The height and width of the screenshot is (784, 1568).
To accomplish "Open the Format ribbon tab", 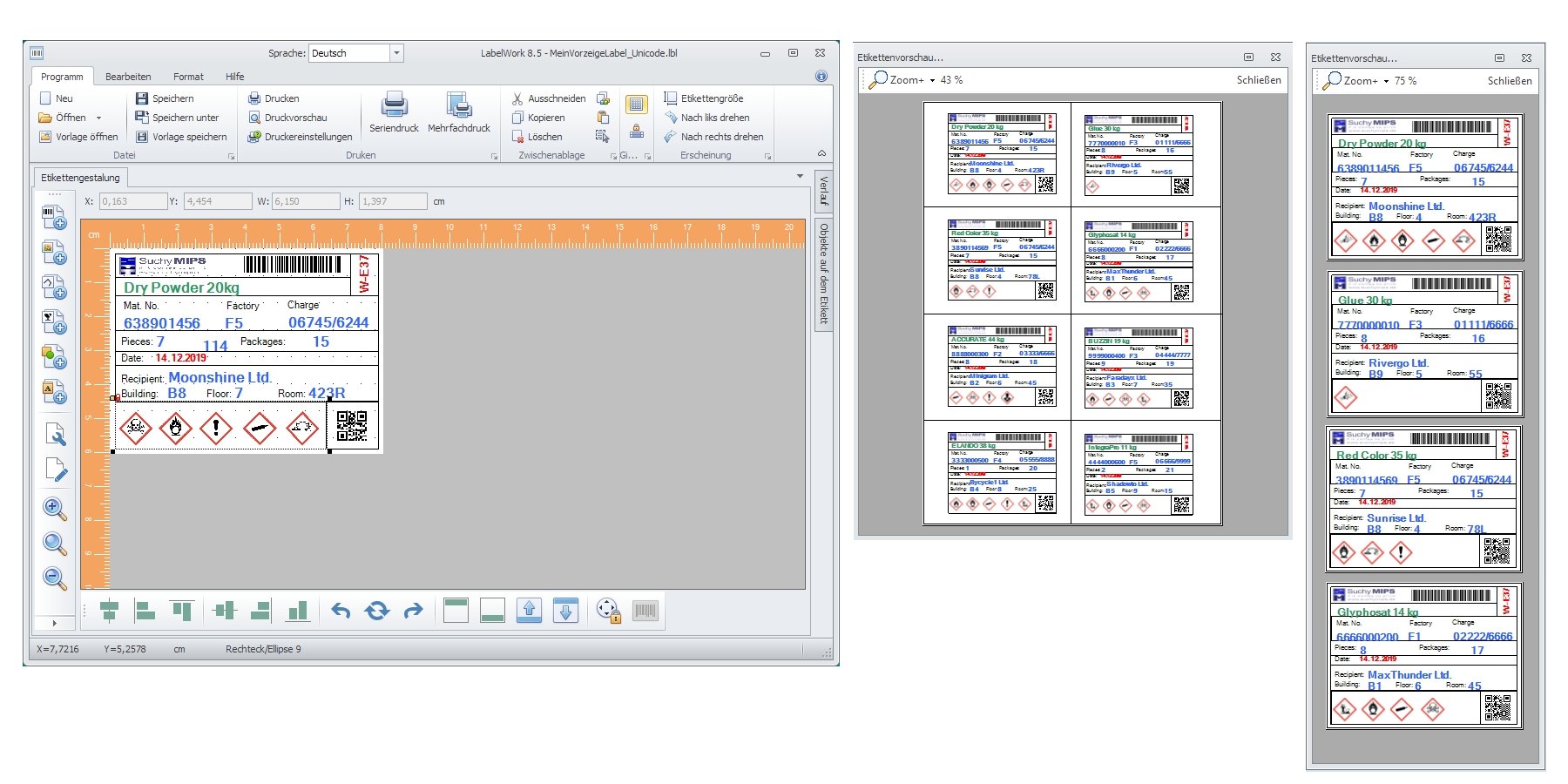I will (x=188, y=77).
